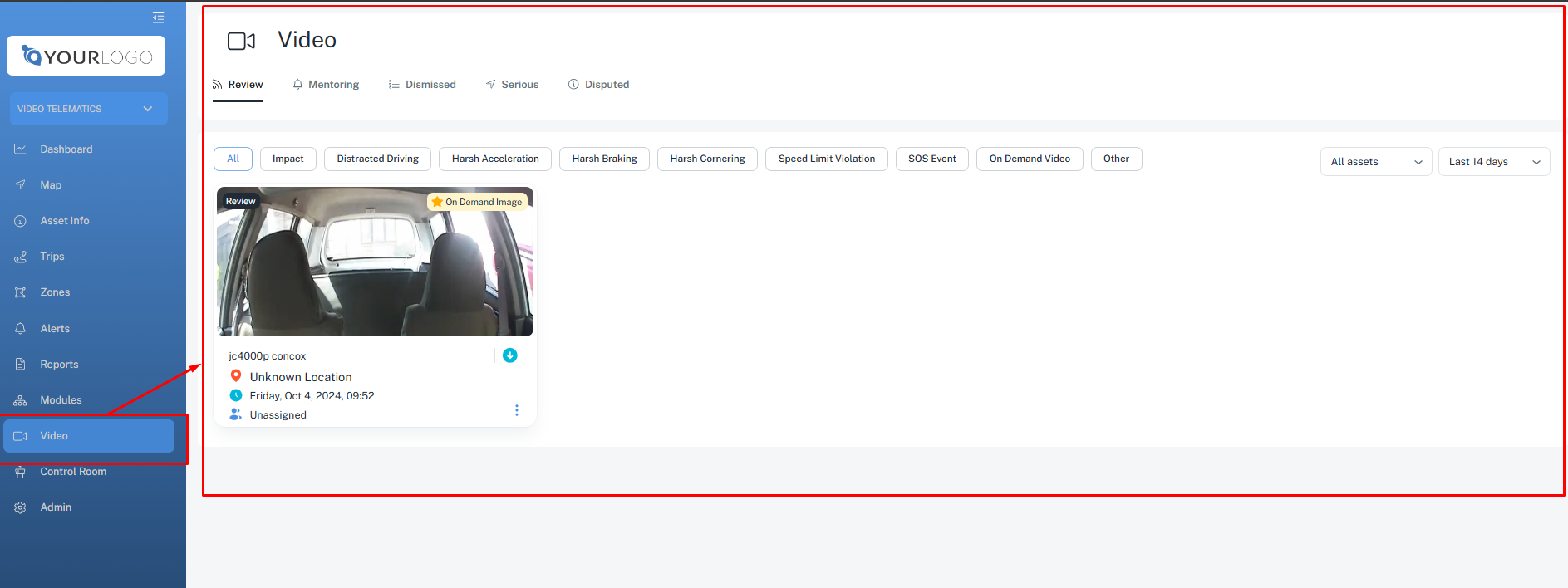Collapse the sidebar with the menu-fold icon
1568x588 pixels.
(158, 17)
